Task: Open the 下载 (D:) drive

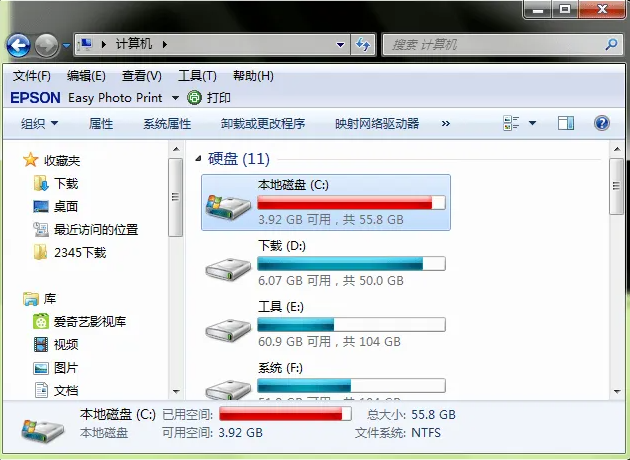Action: coord(325,263)
